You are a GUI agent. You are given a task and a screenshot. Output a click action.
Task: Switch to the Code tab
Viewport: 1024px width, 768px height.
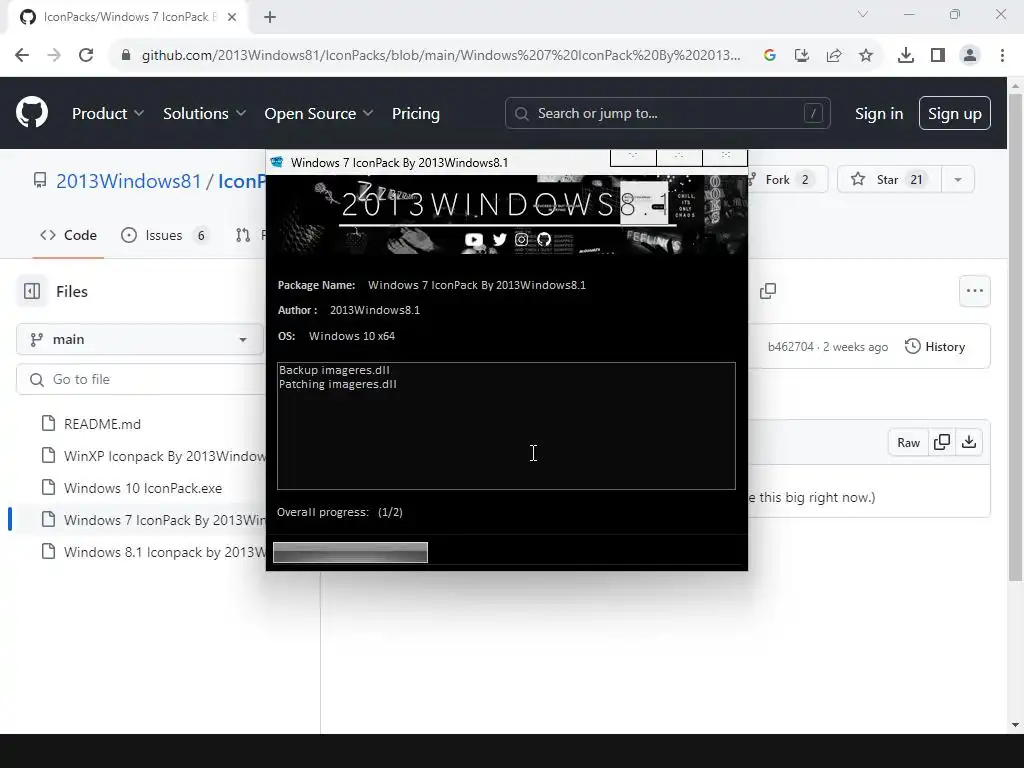68,235
